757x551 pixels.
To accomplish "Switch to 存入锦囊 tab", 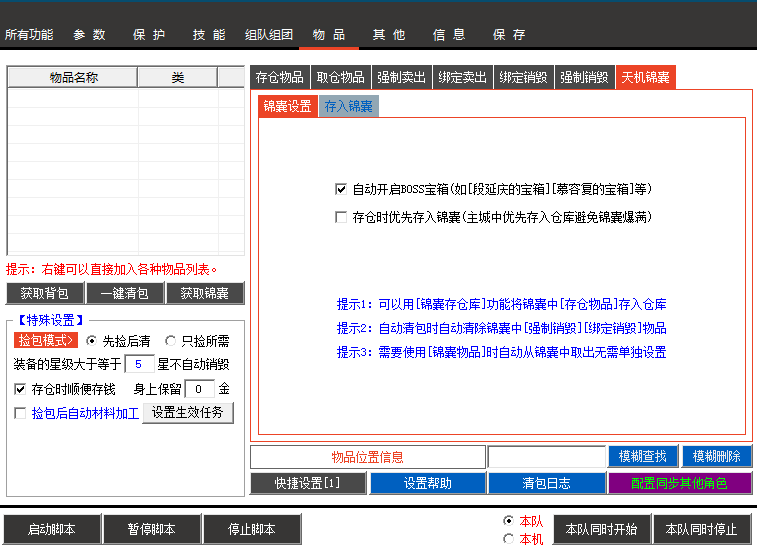I will pos(349,106).
